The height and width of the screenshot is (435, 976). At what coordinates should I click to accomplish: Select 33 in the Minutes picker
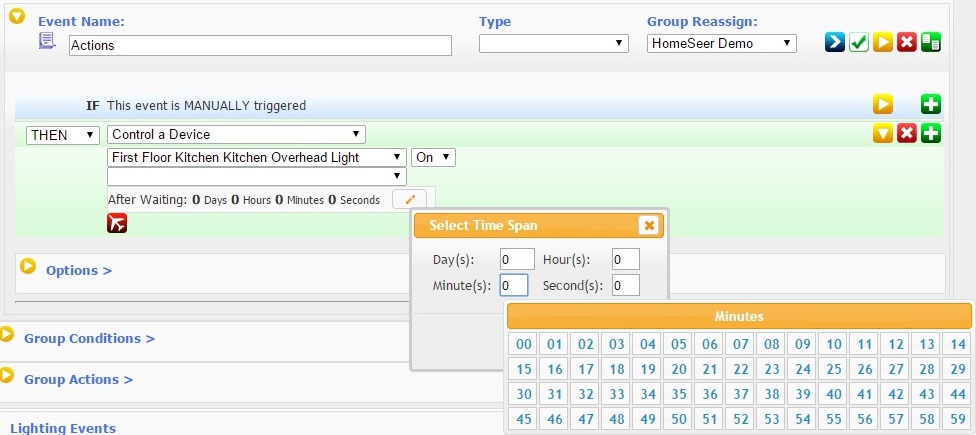point(617,394)
